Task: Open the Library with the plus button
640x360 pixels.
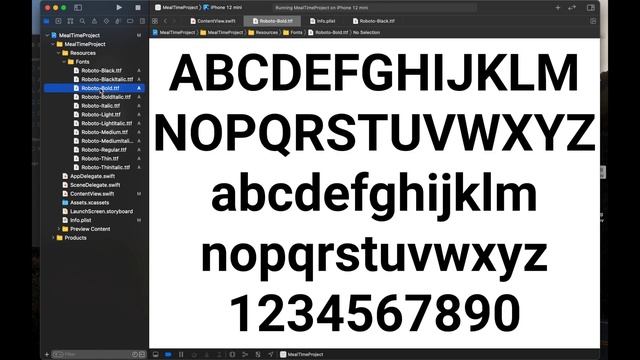Action: point(558,7)
